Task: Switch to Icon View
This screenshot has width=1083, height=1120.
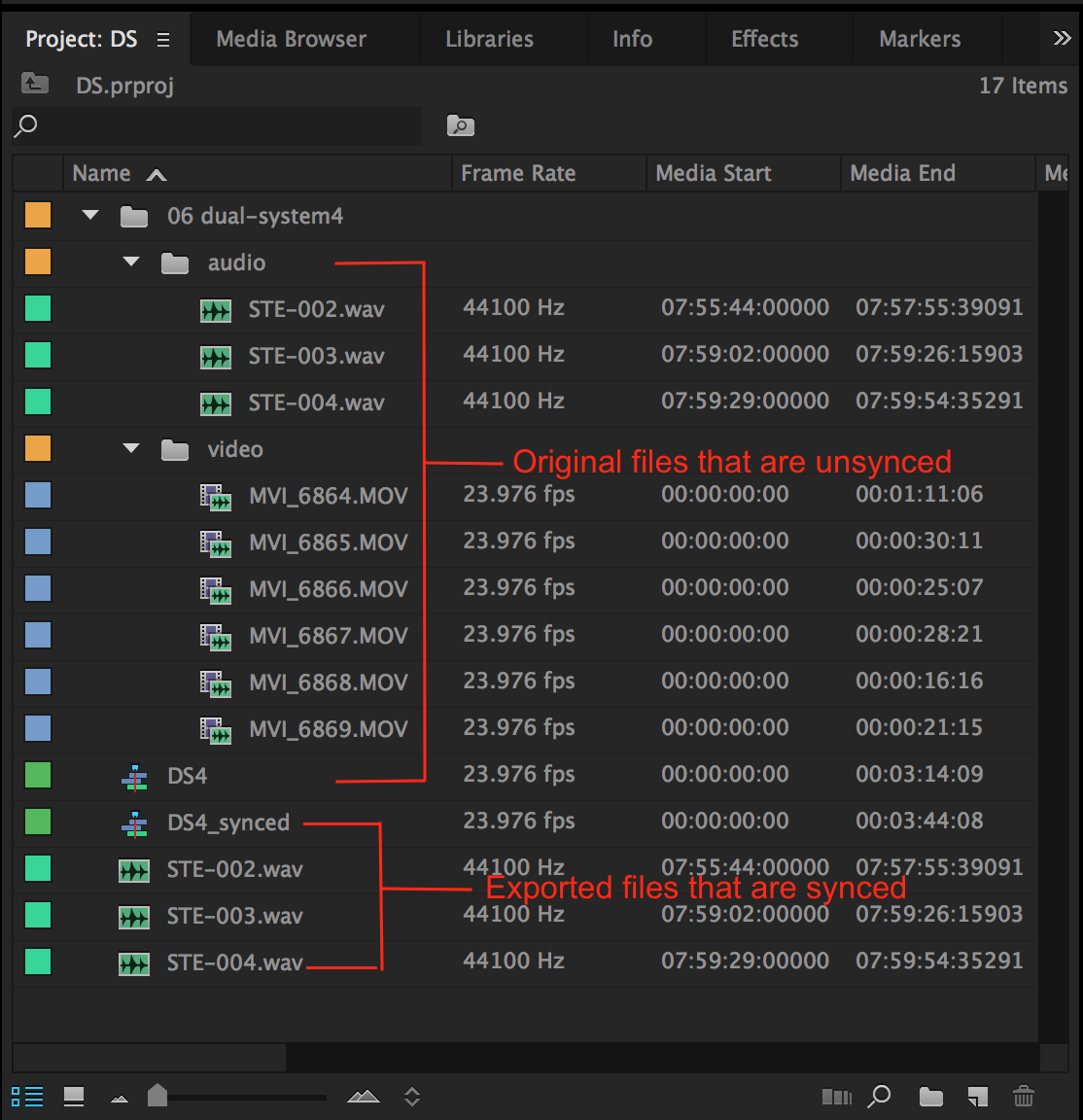Action: (74, 1097)
